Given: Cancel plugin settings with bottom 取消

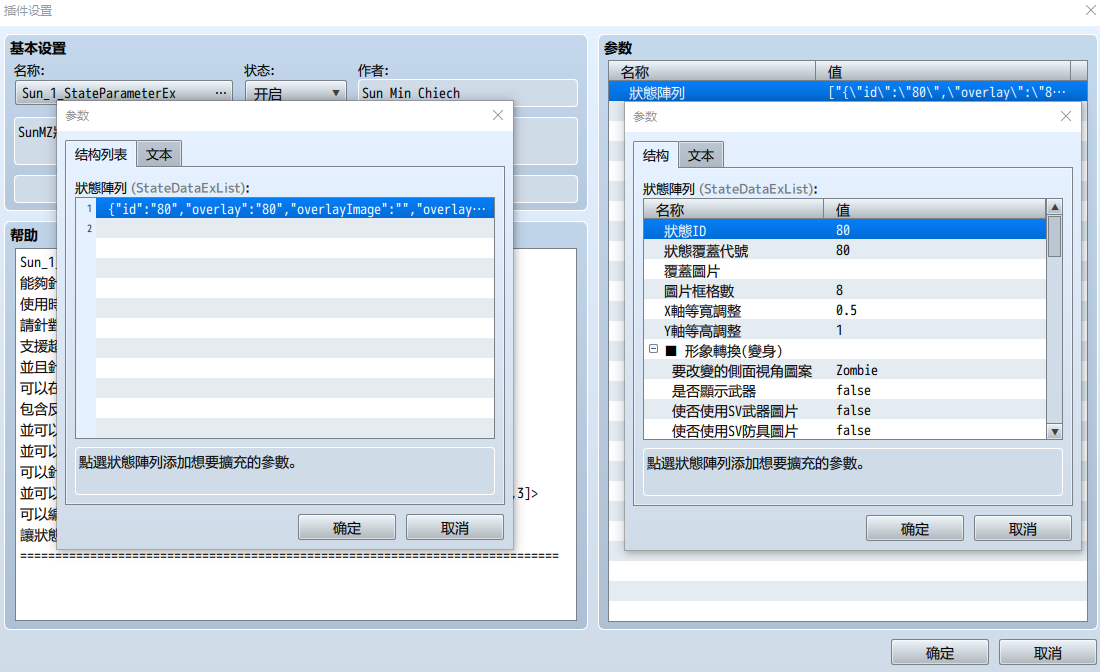Looking at the screenshot, I should (1048, 652).
